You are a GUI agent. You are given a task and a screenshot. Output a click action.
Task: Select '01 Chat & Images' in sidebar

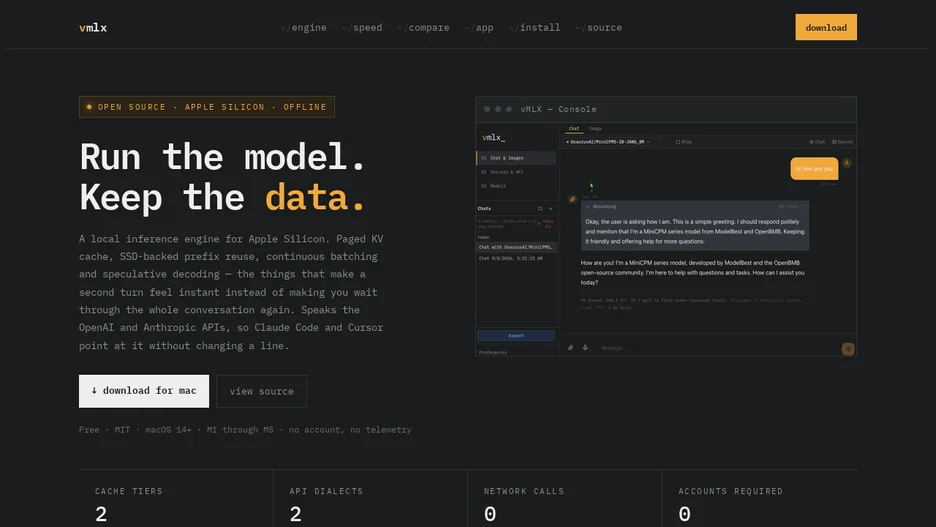coord(516,158)
